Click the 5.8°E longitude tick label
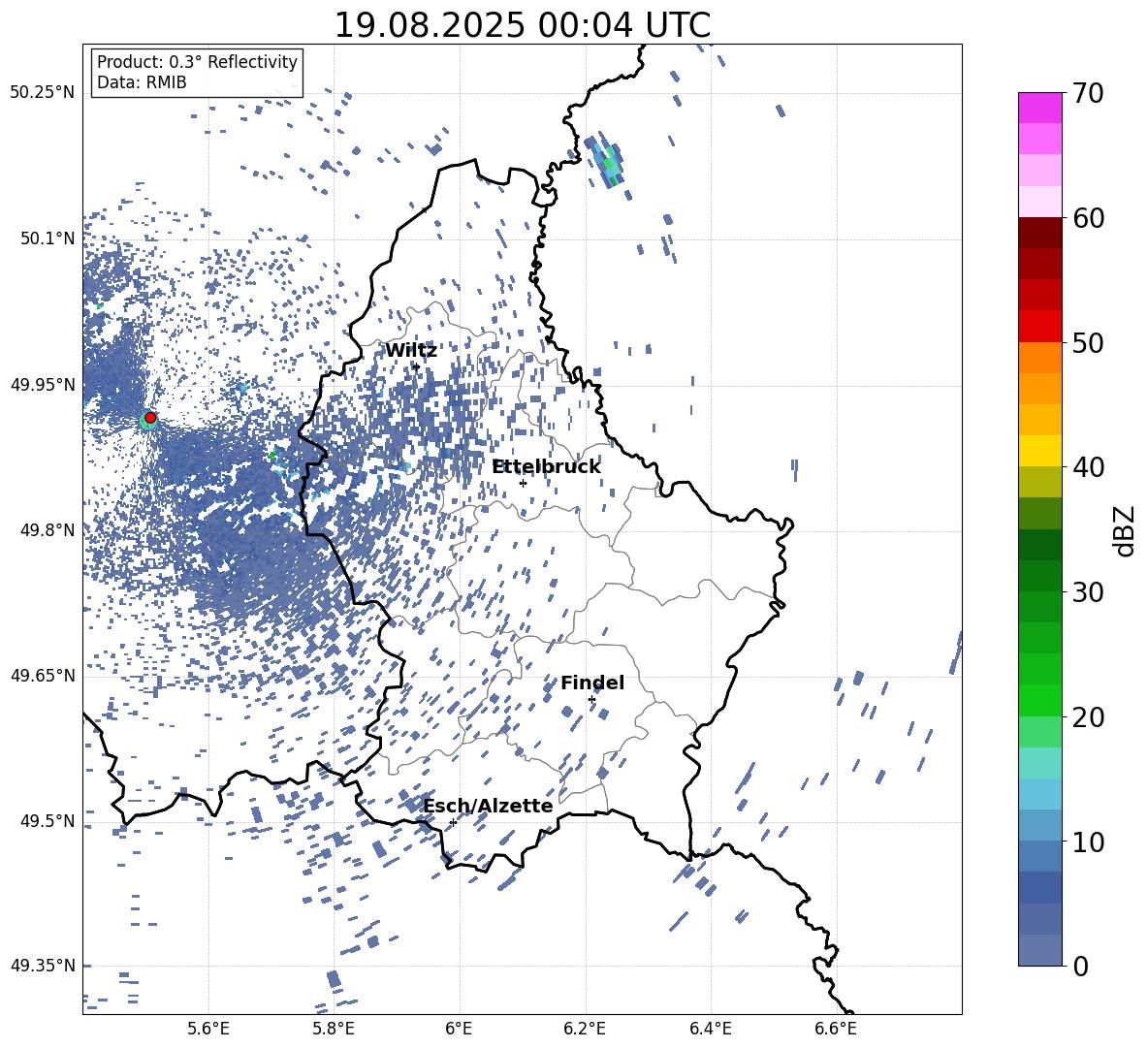This screenshot has height=1048, width=1148. 334,1029
